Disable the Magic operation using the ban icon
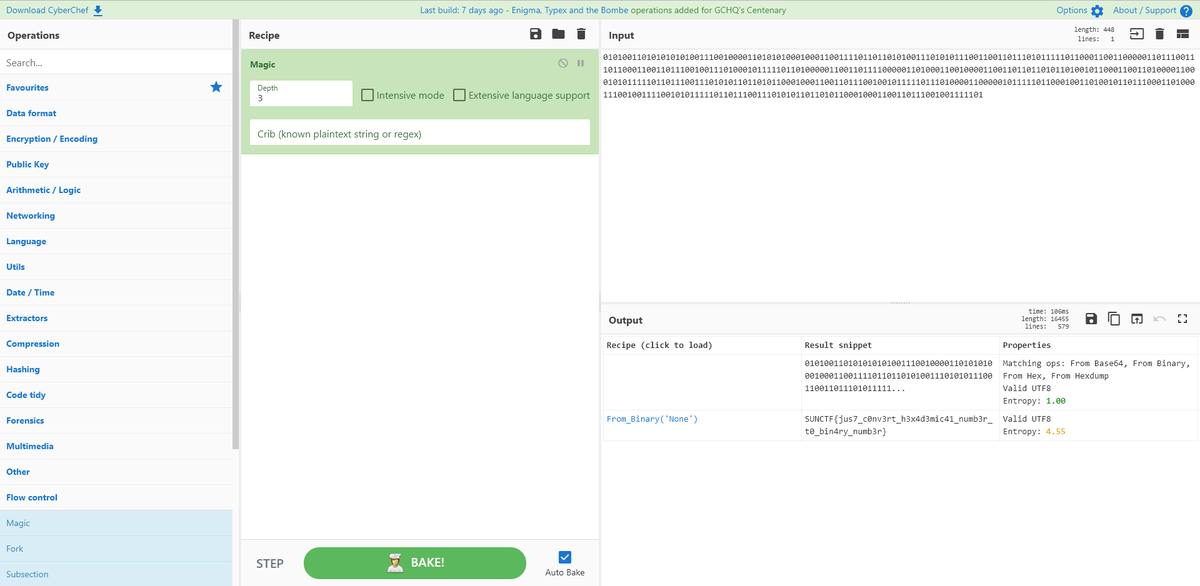 [x=563, y=64]
